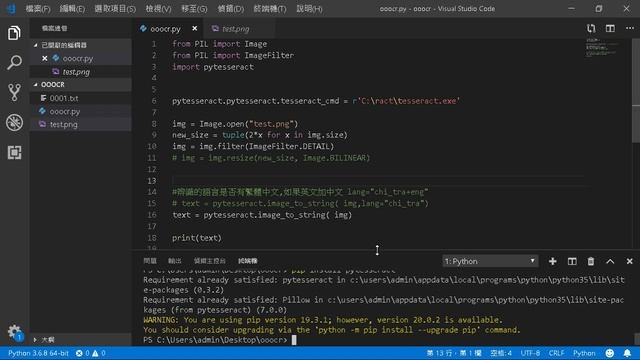Viewport: 640px width, 360px height.
Task: Open the File menu
Action: click(38, 9)
